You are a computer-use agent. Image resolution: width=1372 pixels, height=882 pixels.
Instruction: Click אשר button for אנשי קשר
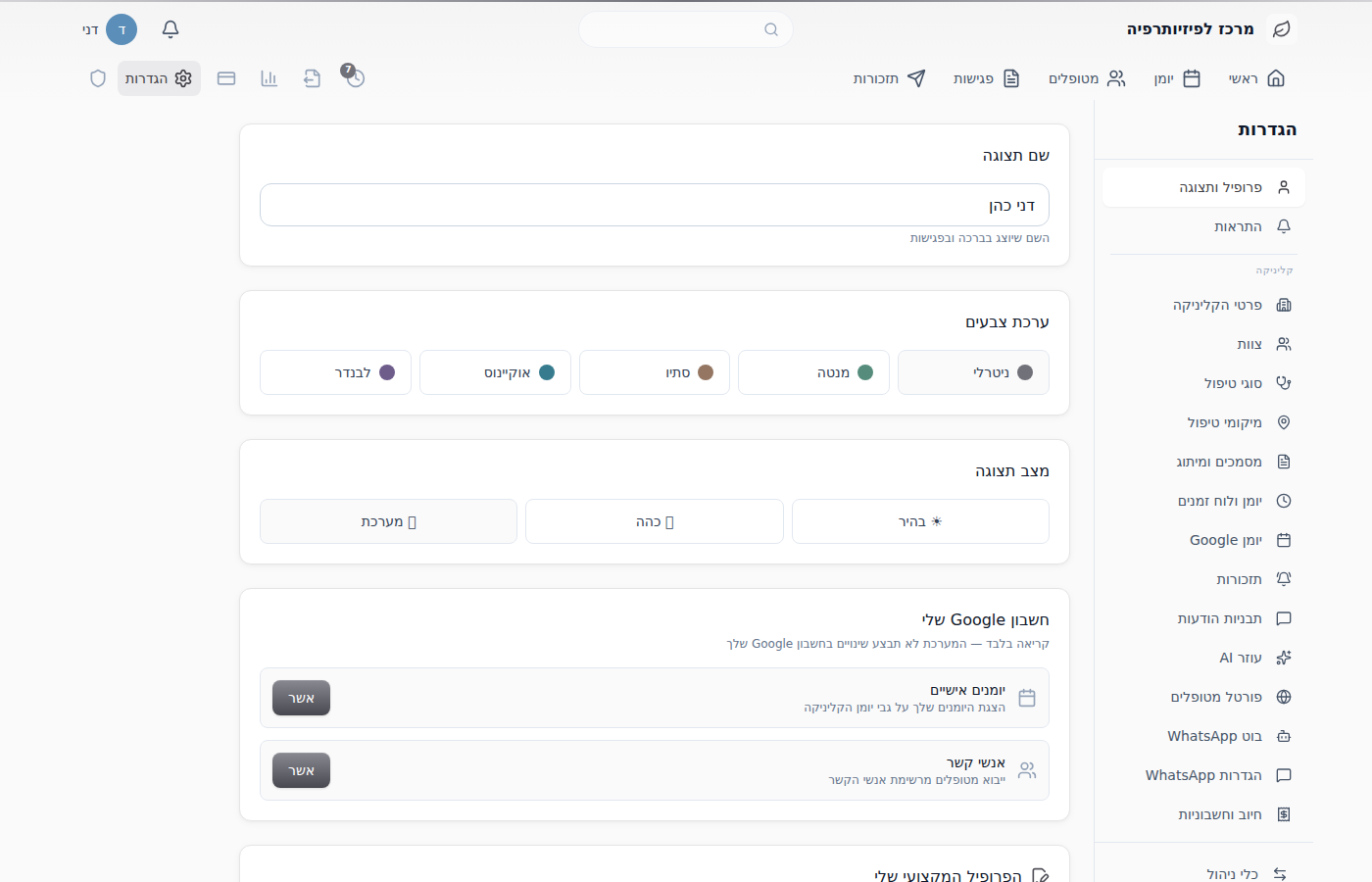pos(301,770)
